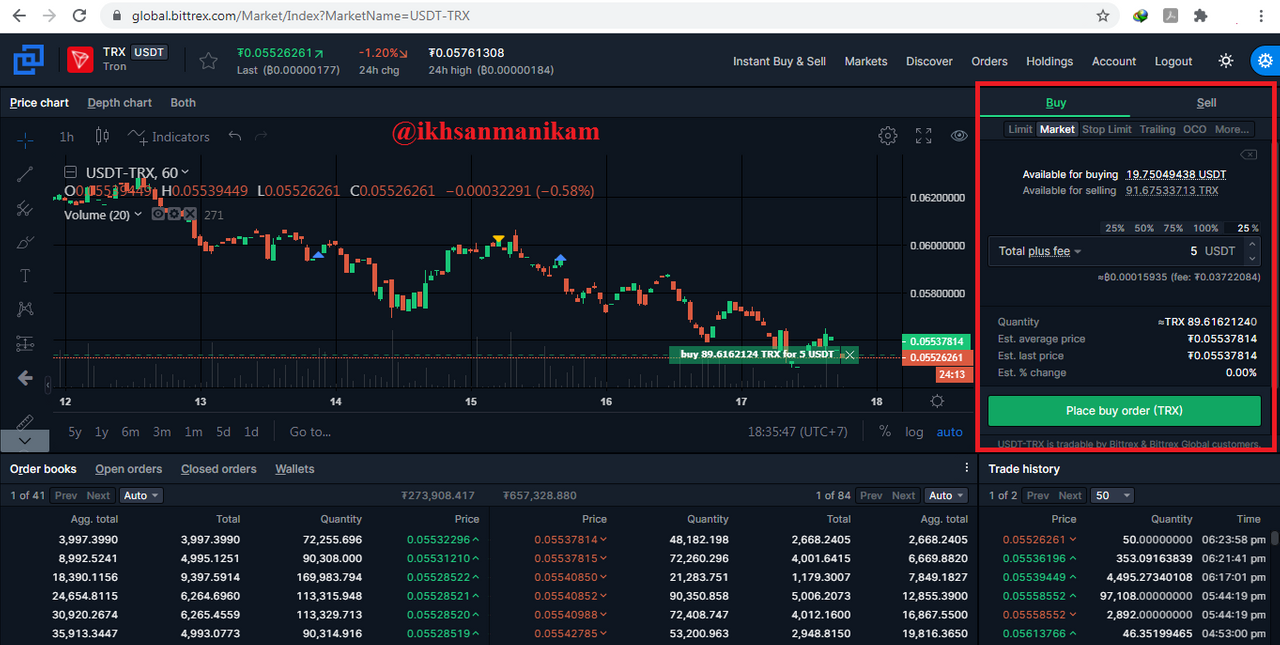Go back in the browser
Screen dimensions: 1280x645
point(17,16)
